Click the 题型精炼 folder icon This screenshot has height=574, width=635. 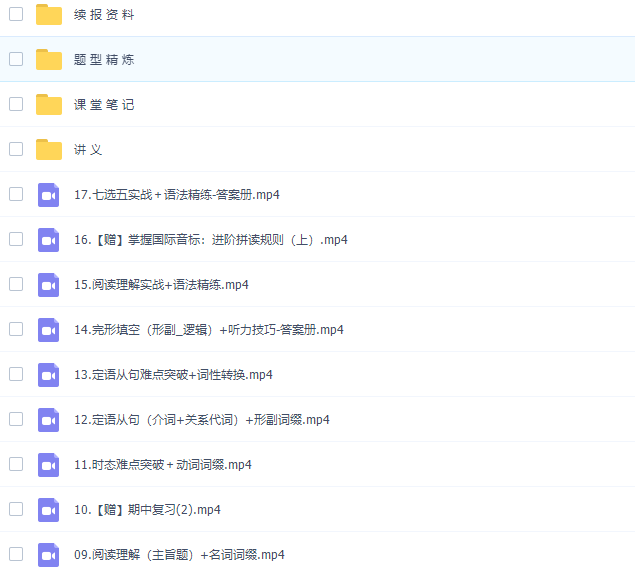click(49, 59)
